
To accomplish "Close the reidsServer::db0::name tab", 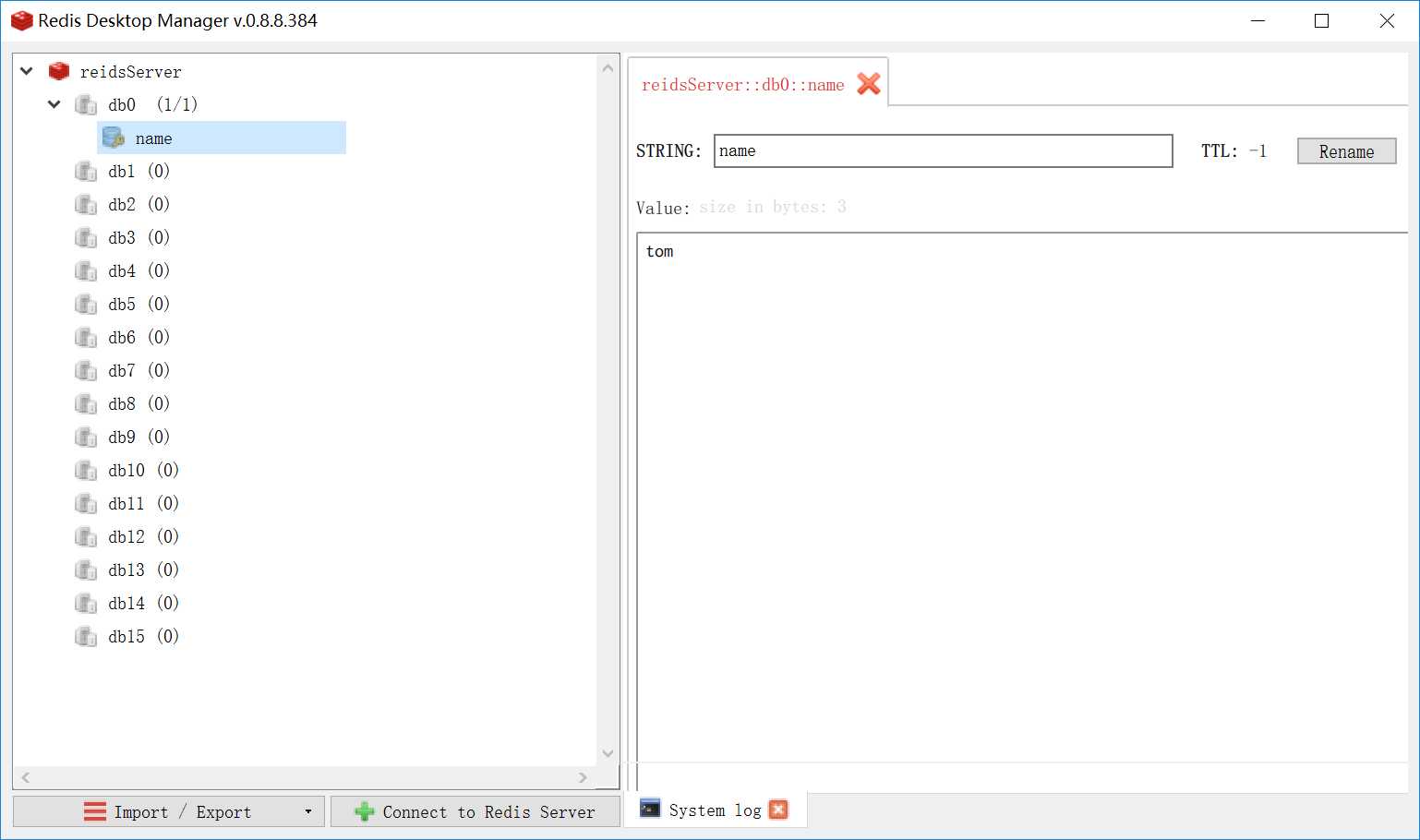I will click(869, 84).
